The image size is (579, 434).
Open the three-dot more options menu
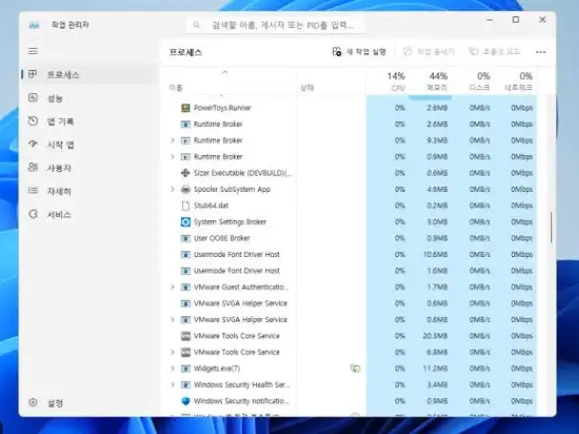pos(541,52)
